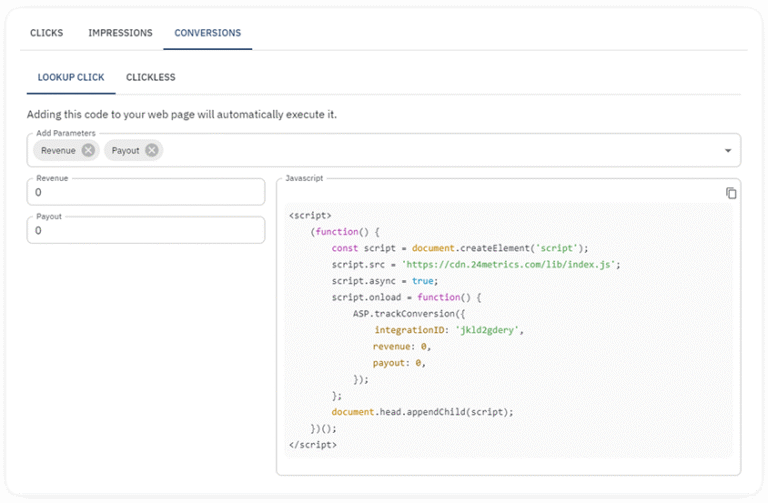Click the opening <script> tag line
Image resolution: width=768 pixels, height=503 pixels.
tap(310, 216)
